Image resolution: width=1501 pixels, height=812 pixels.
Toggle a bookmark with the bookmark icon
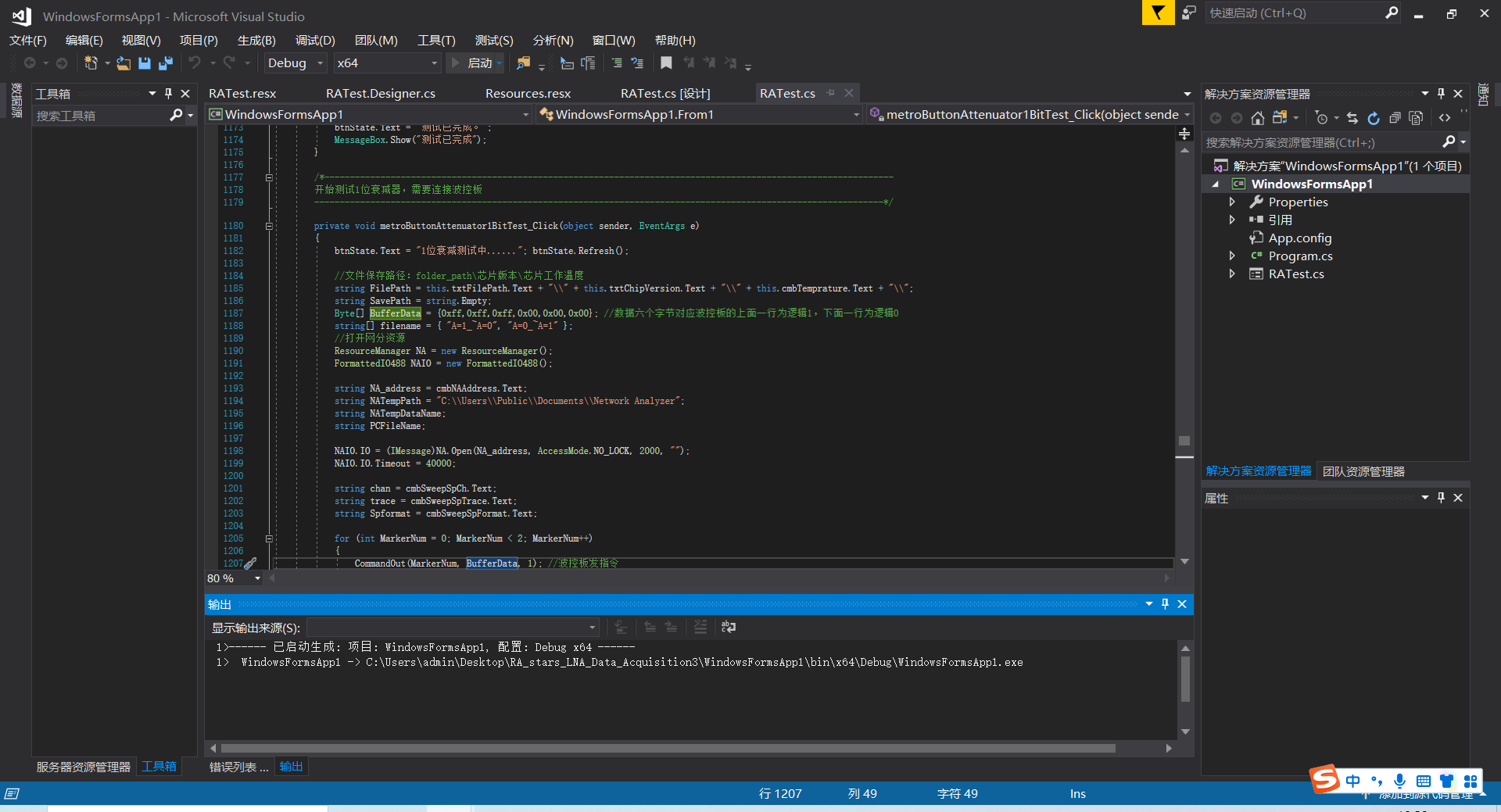(666, 63)
